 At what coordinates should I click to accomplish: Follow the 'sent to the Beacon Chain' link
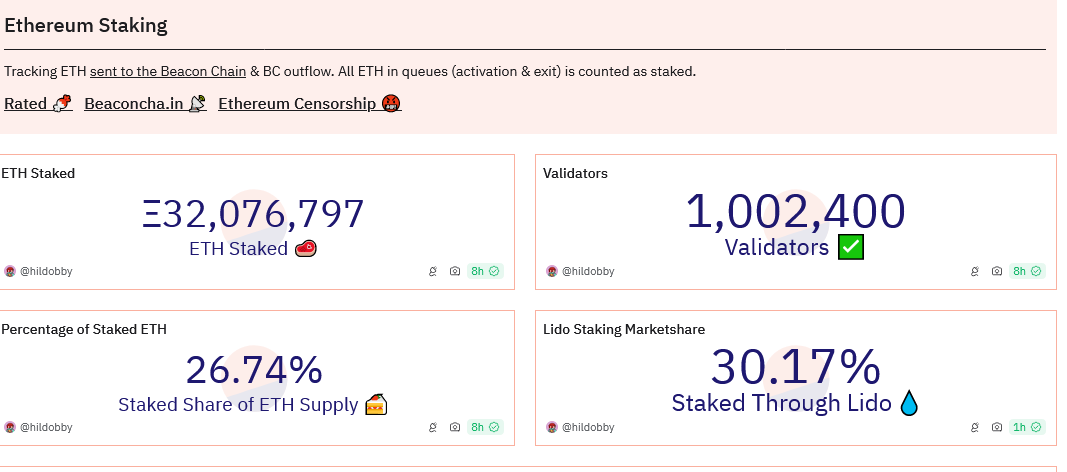(x=168, y=71)
